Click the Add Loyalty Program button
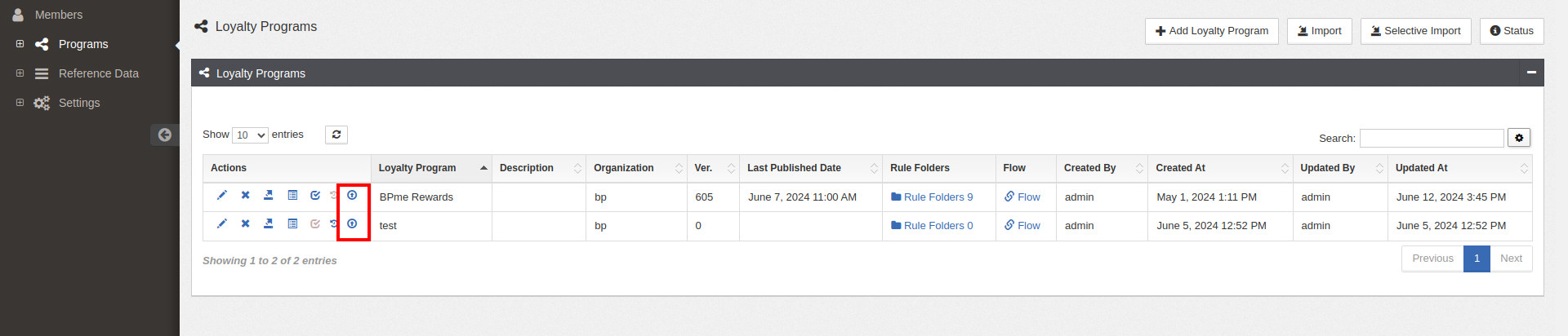The image size is (1568, 336). coord(1211,31)
